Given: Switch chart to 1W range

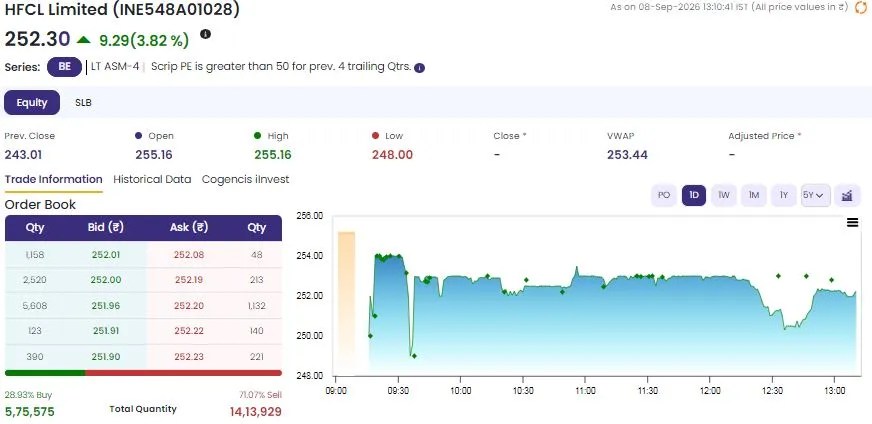Looking at the screenshot, I should point(724,195).
